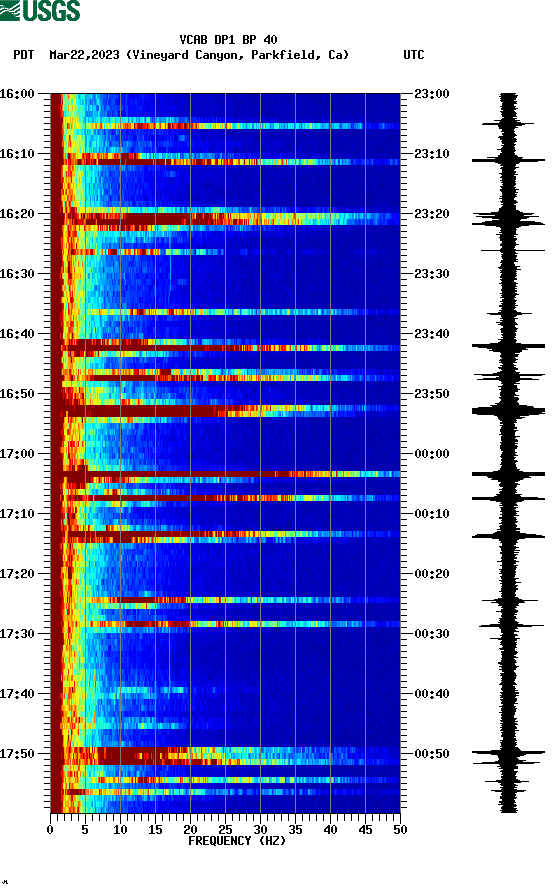Click the 'PDT' timezone label

(x=23, y=55)
